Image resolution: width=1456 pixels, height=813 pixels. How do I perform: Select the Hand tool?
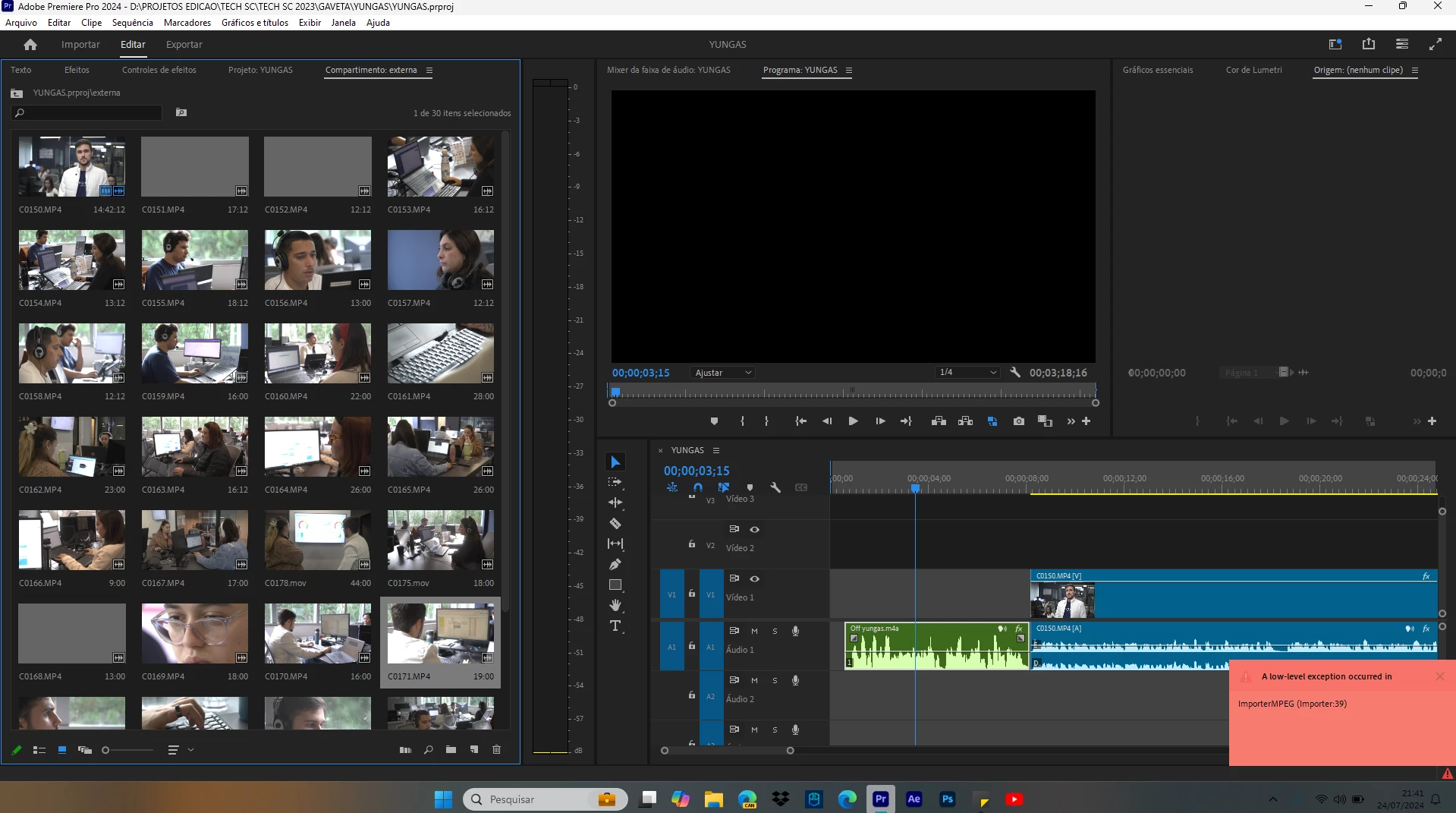pyautogui.click(x=615, y=605)
